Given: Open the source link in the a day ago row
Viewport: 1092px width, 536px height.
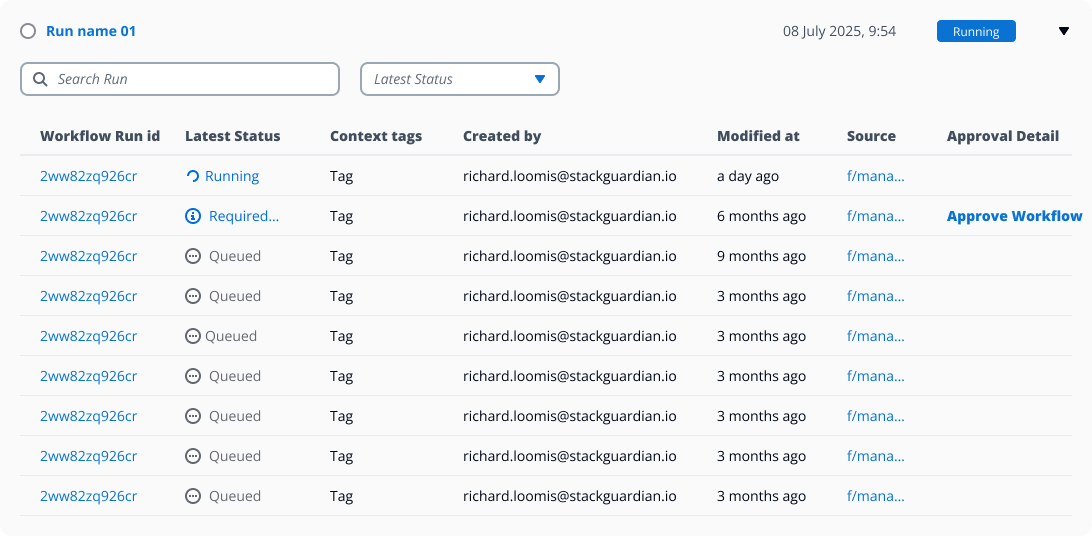Looking at the screenshot, I should 875,176.
